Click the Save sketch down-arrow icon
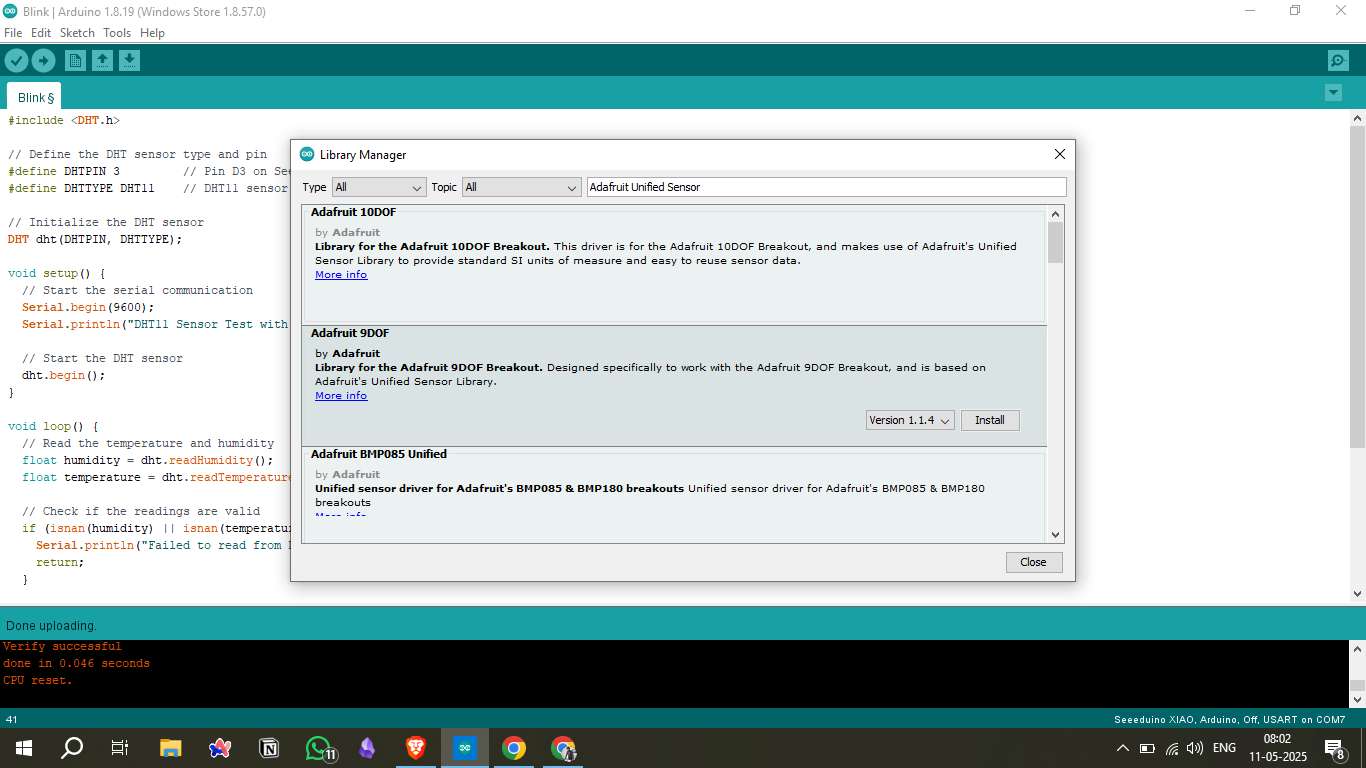Image resolution: width=1366 pixels, height=768 pixels. (129, 61)
